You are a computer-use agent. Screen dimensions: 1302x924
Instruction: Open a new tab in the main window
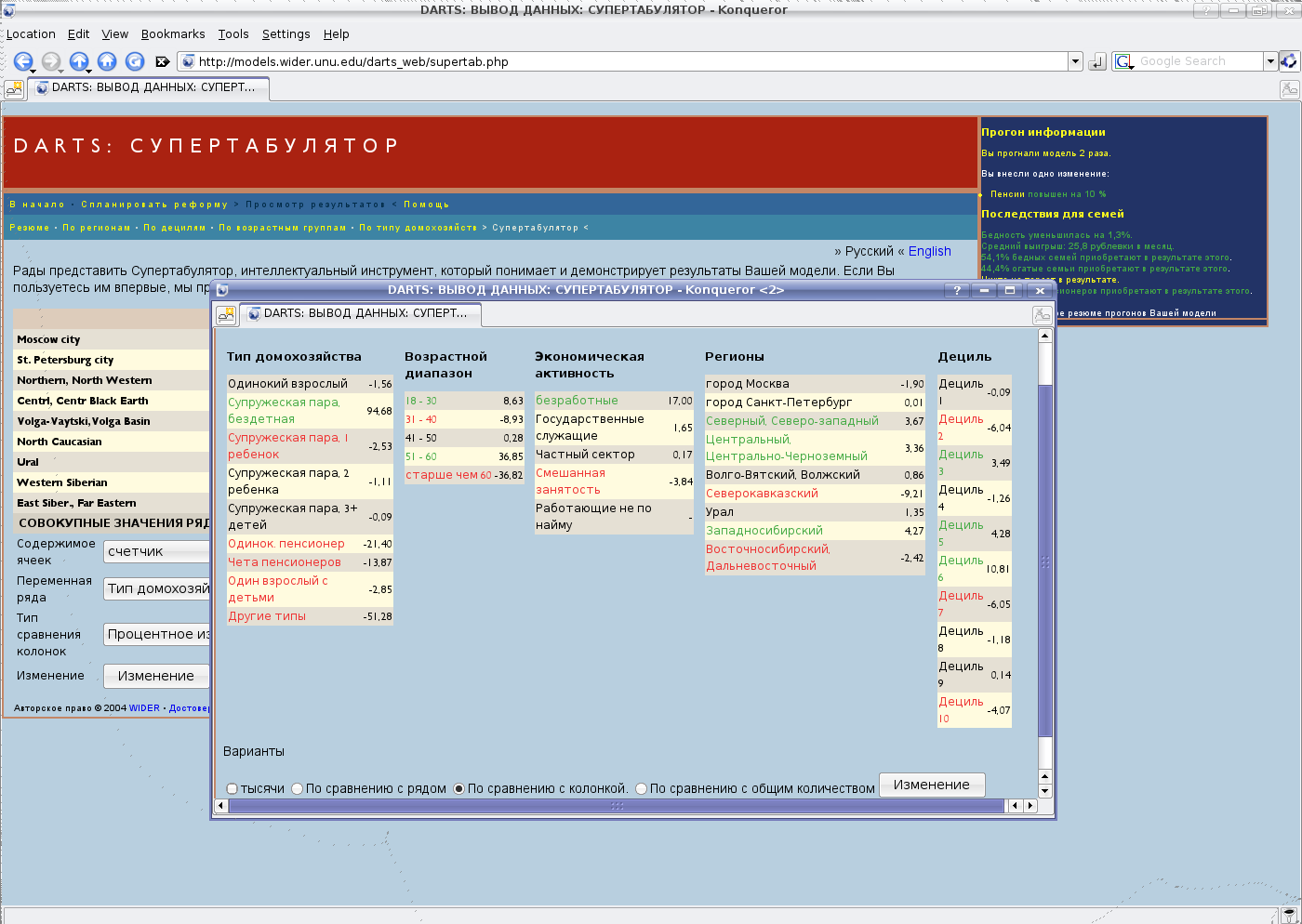click(x=14, y=88)
